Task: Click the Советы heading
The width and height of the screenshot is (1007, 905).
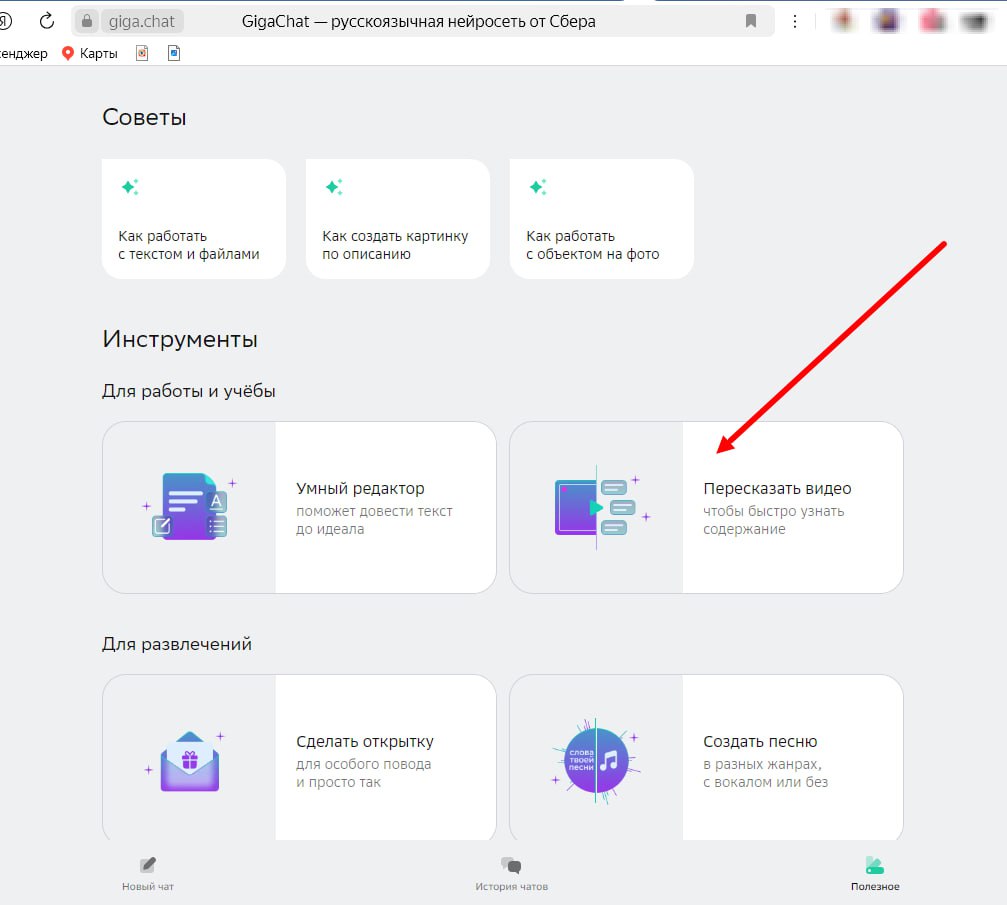Action: tap(144, 118)
